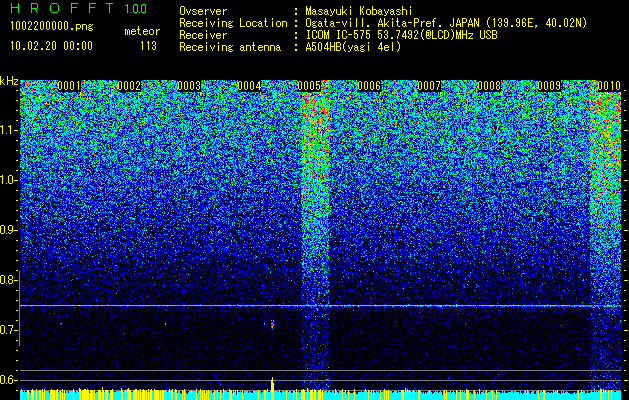This screenshot has width=629, height=400.
Task: Click the 1.1 frequency axis label
Action: (8, 130)
